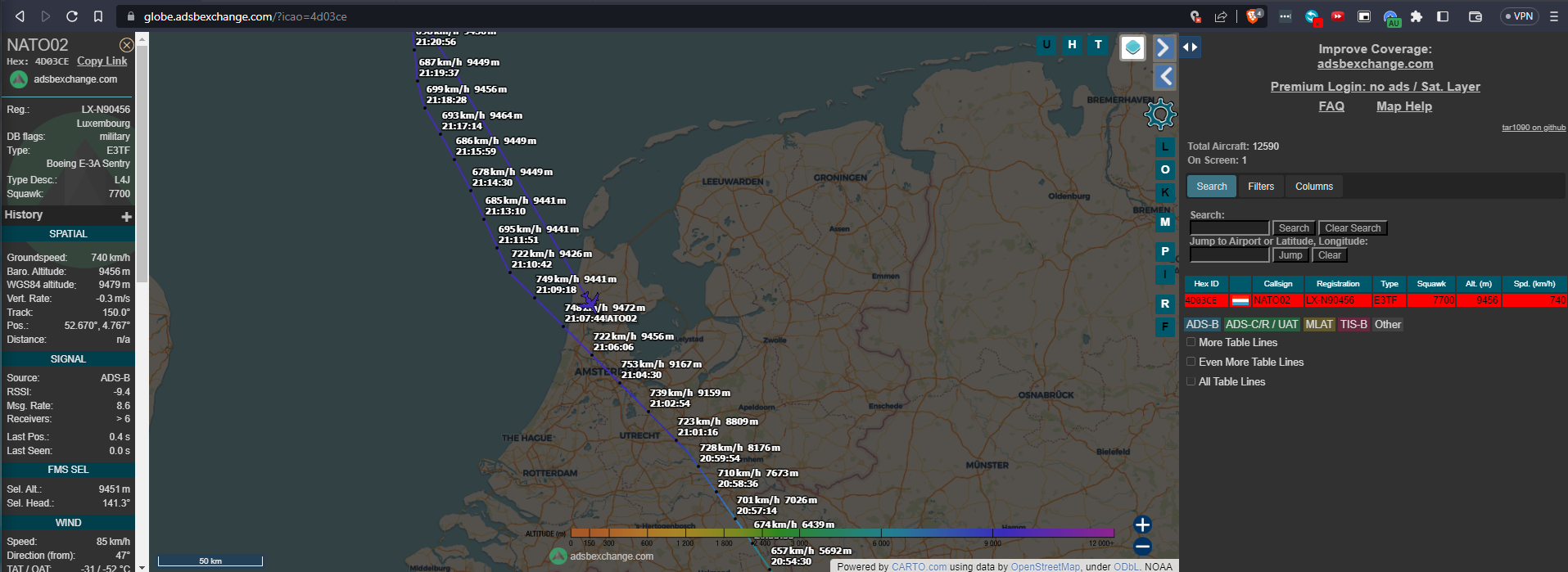
Task: Click the info panel vertical scrollbar
Action: click(x=142, y=164)
